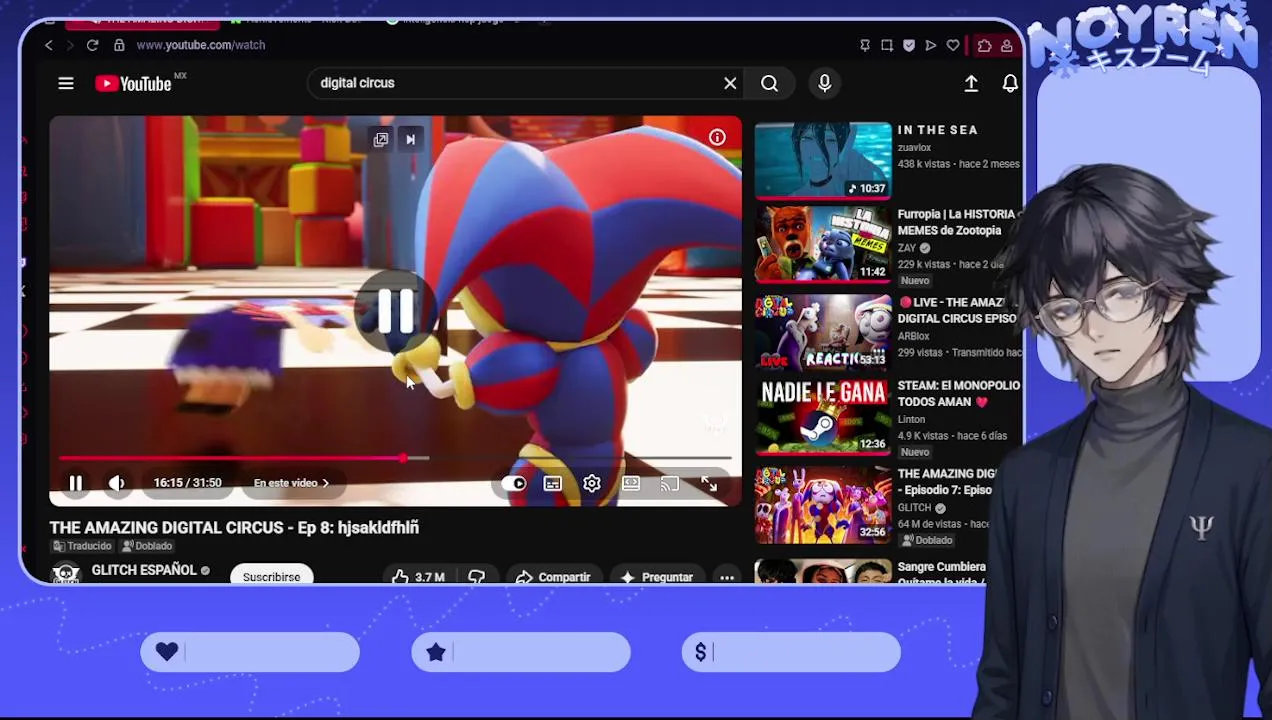Open 'IN THE SEA' video title
Image resolution: width=1272 pixels, height=720 pixels.
point(937,130)
